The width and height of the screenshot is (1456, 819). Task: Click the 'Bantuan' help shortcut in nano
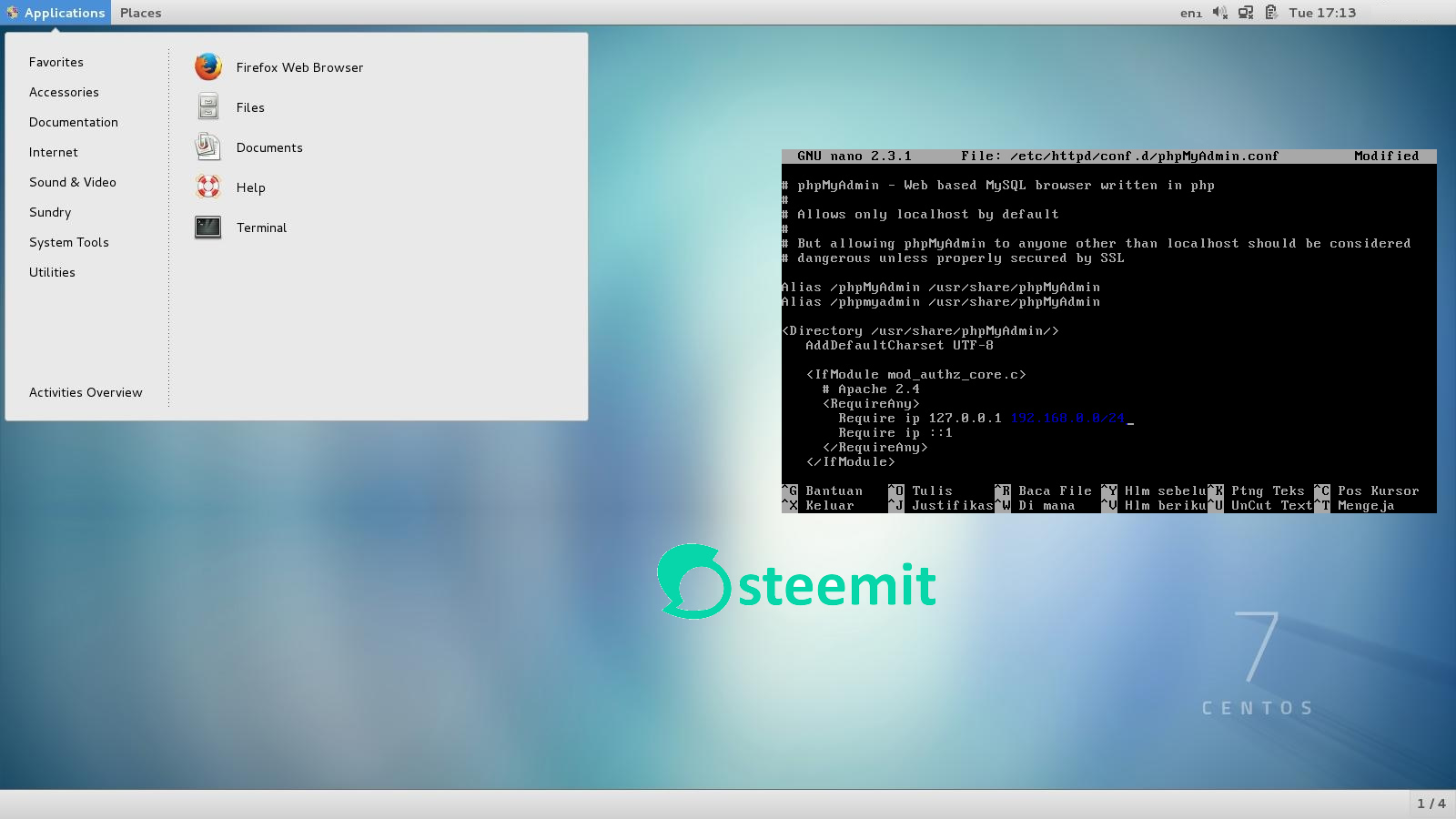[834, 491]
